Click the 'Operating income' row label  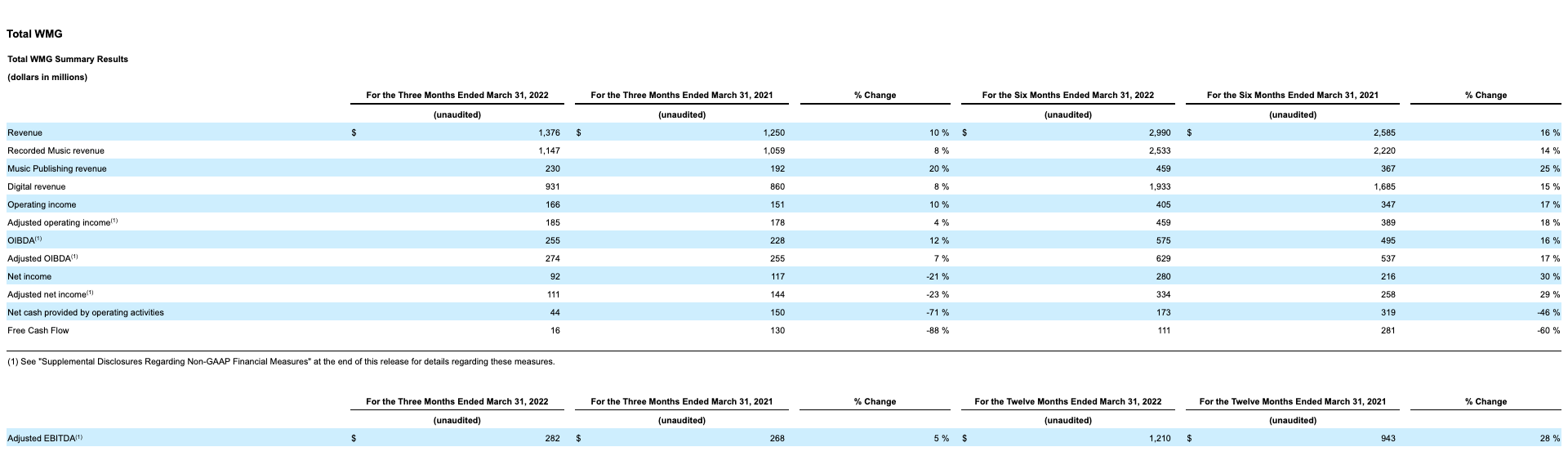[x=42, y=204]
